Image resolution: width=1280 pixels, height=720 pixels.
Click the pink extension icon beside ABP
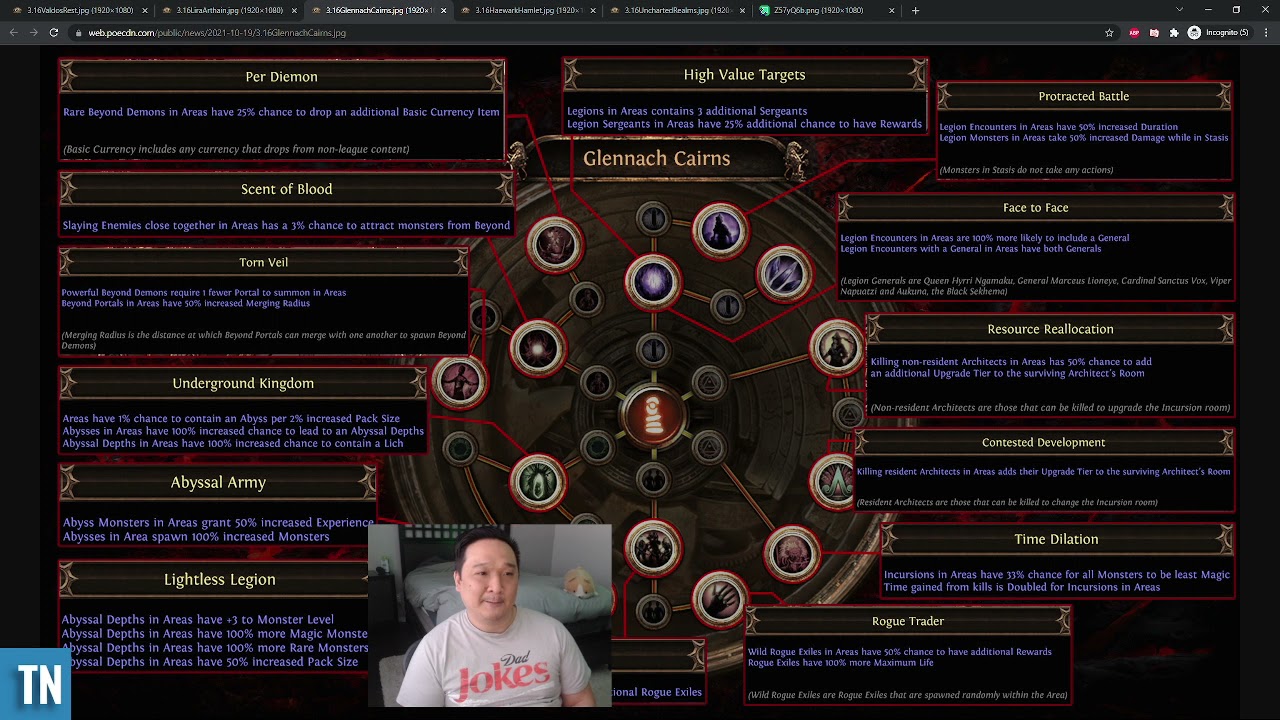pyautogui.click(x=1154, y=32)
